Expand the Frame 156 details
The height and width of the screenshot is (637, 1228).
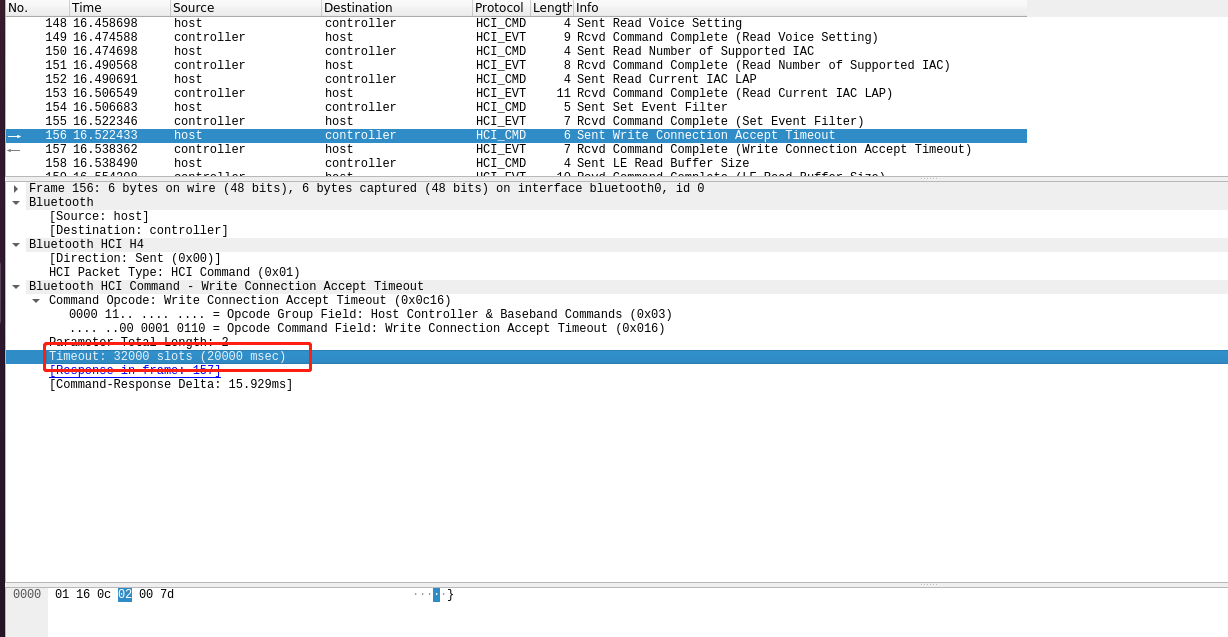15,187
